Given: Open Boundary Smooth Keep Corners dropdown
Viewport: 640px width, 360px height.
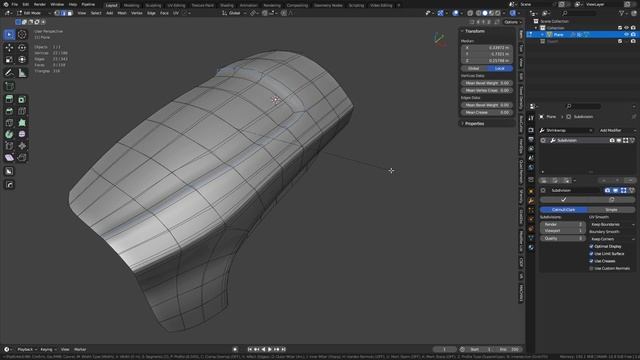Looking at the screenshot, I should [x=612, y=239].
